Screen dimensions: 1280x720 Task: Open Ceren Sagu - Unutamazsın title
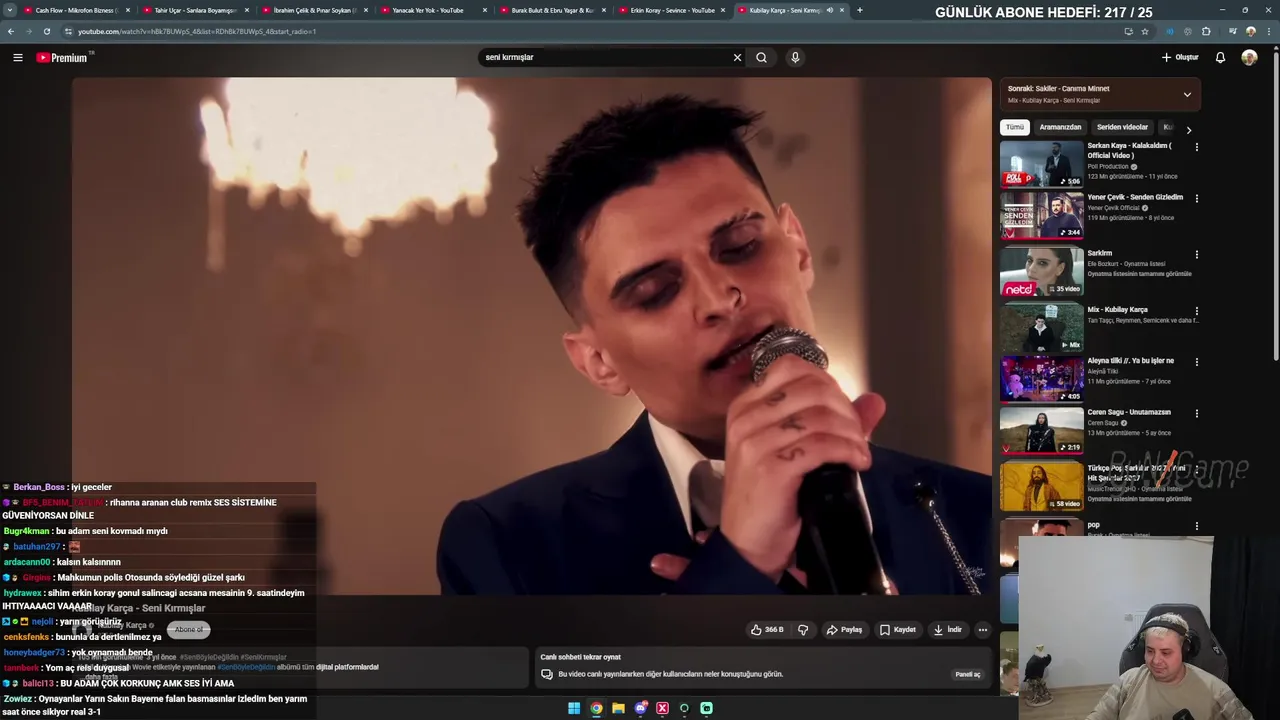(1129, 412)
